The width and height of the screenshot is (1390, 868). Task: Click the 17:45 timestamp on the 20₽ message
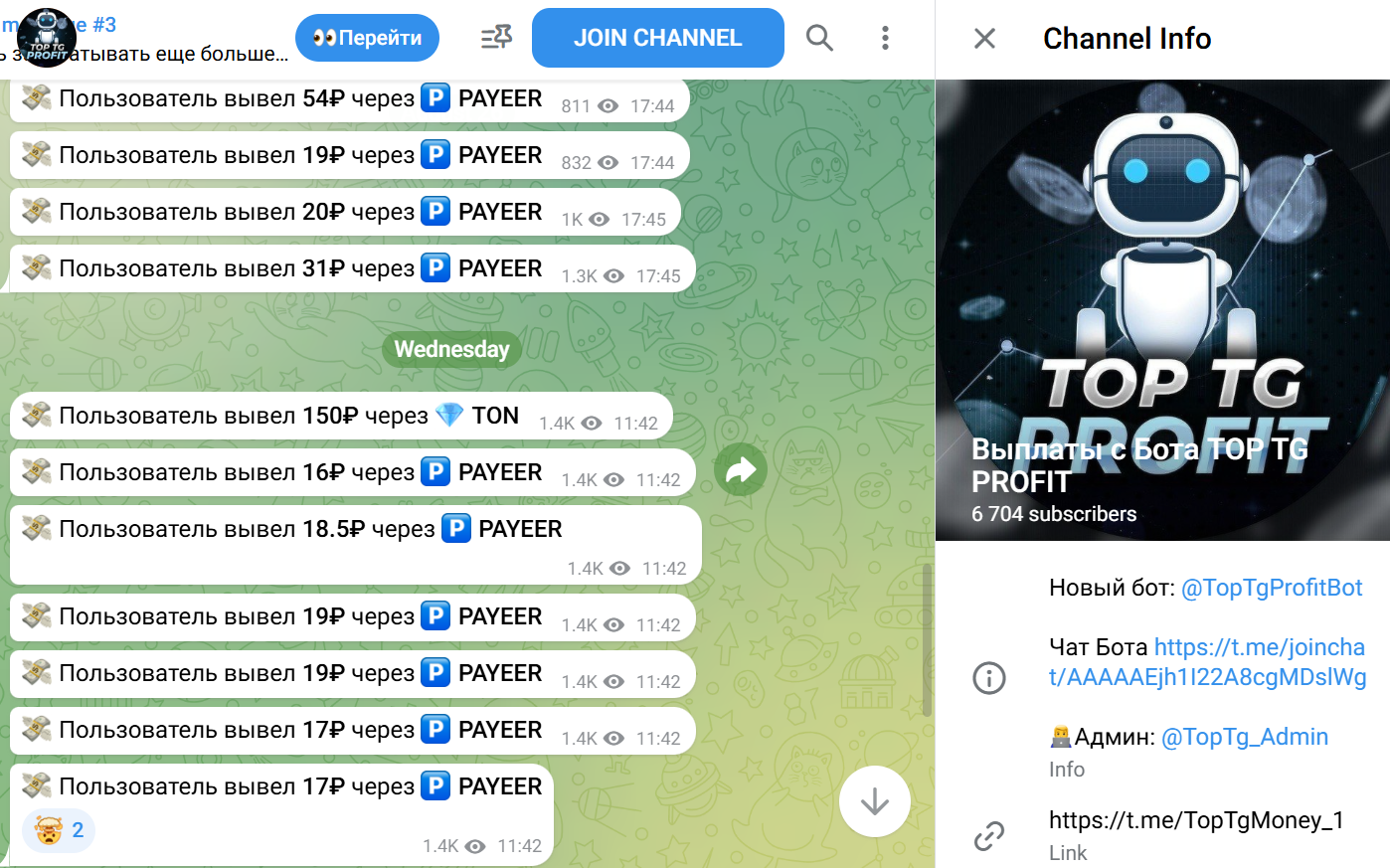643,220
